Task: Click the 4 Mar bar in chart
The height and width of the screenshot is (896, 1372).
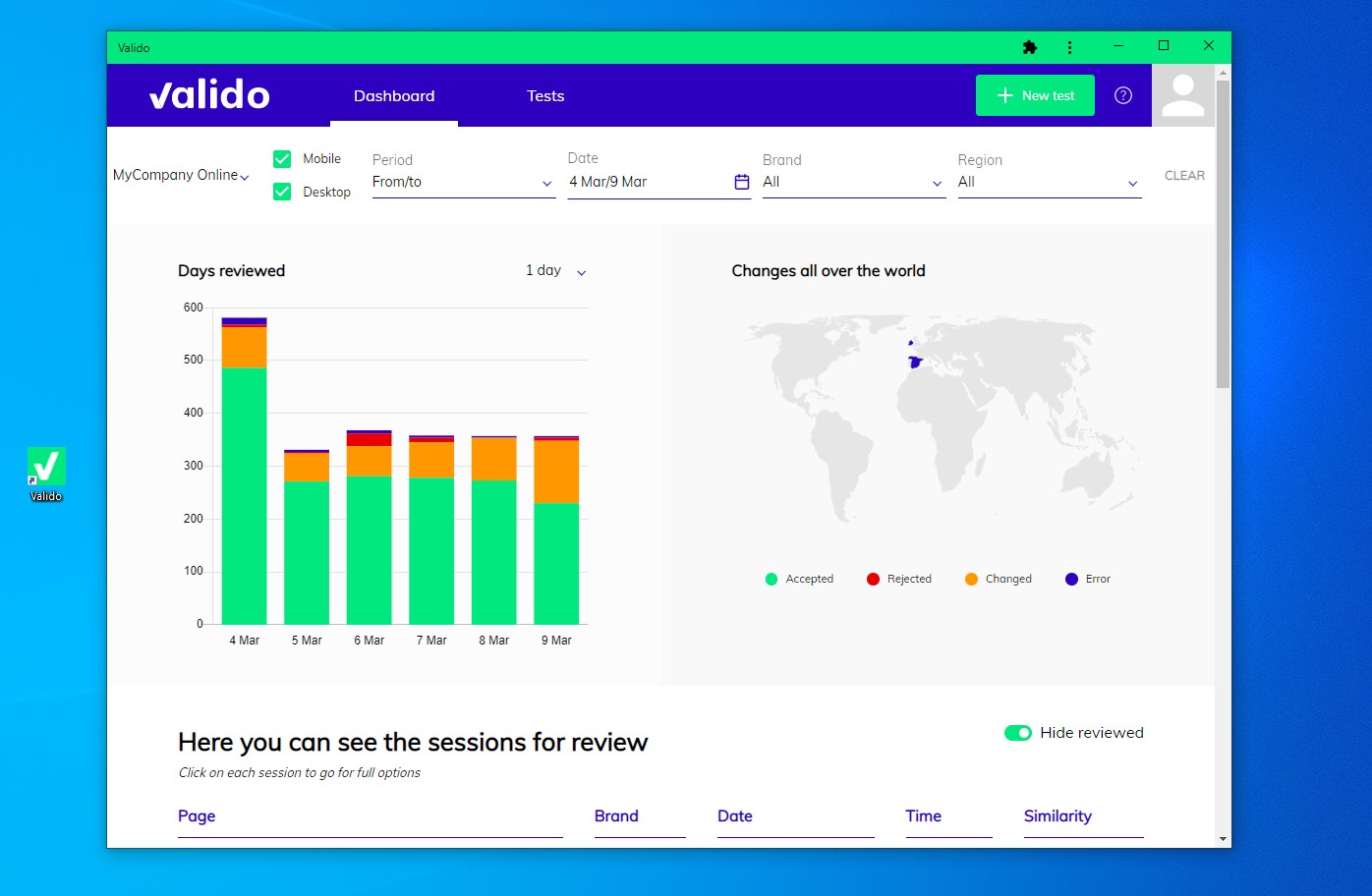Action: point(245,471)
